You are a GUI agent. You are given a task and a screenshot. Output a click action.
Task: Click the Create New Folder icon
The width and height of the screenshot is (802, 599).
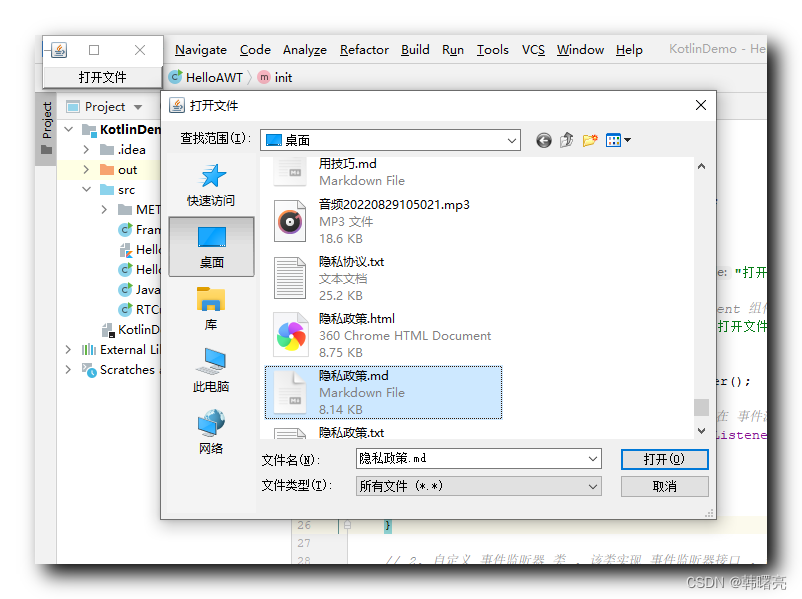tap(591, 140)
